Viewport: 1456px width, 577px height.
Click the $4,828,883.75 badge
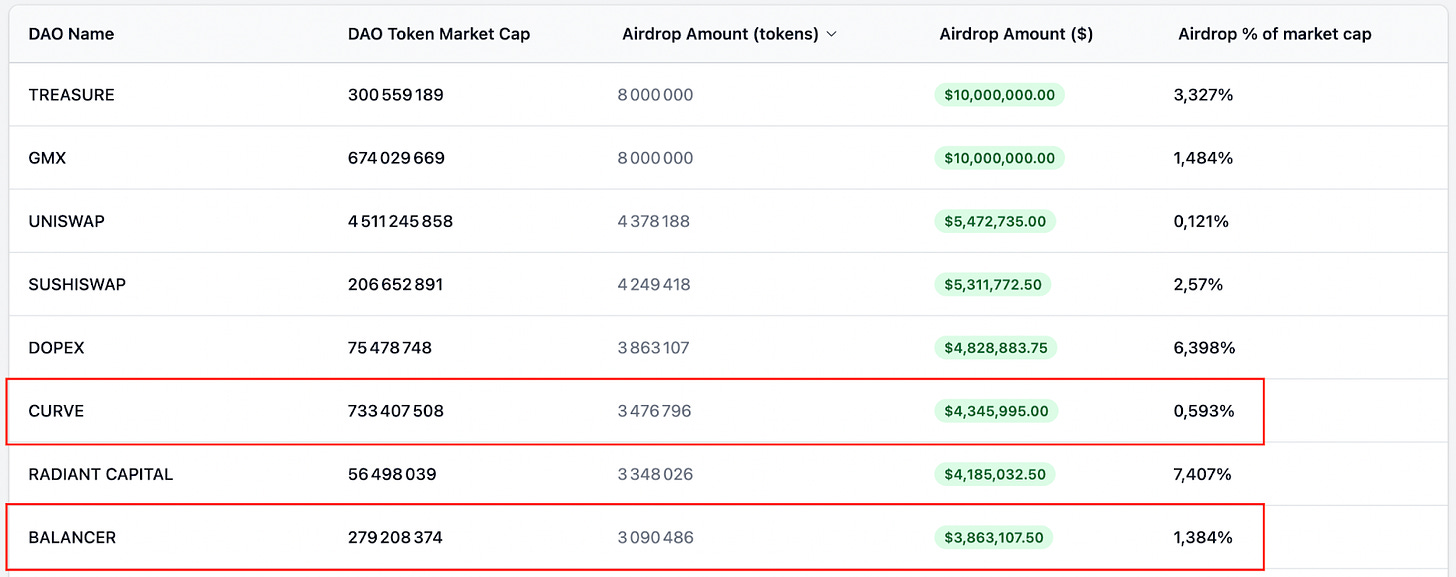point(996,348)
